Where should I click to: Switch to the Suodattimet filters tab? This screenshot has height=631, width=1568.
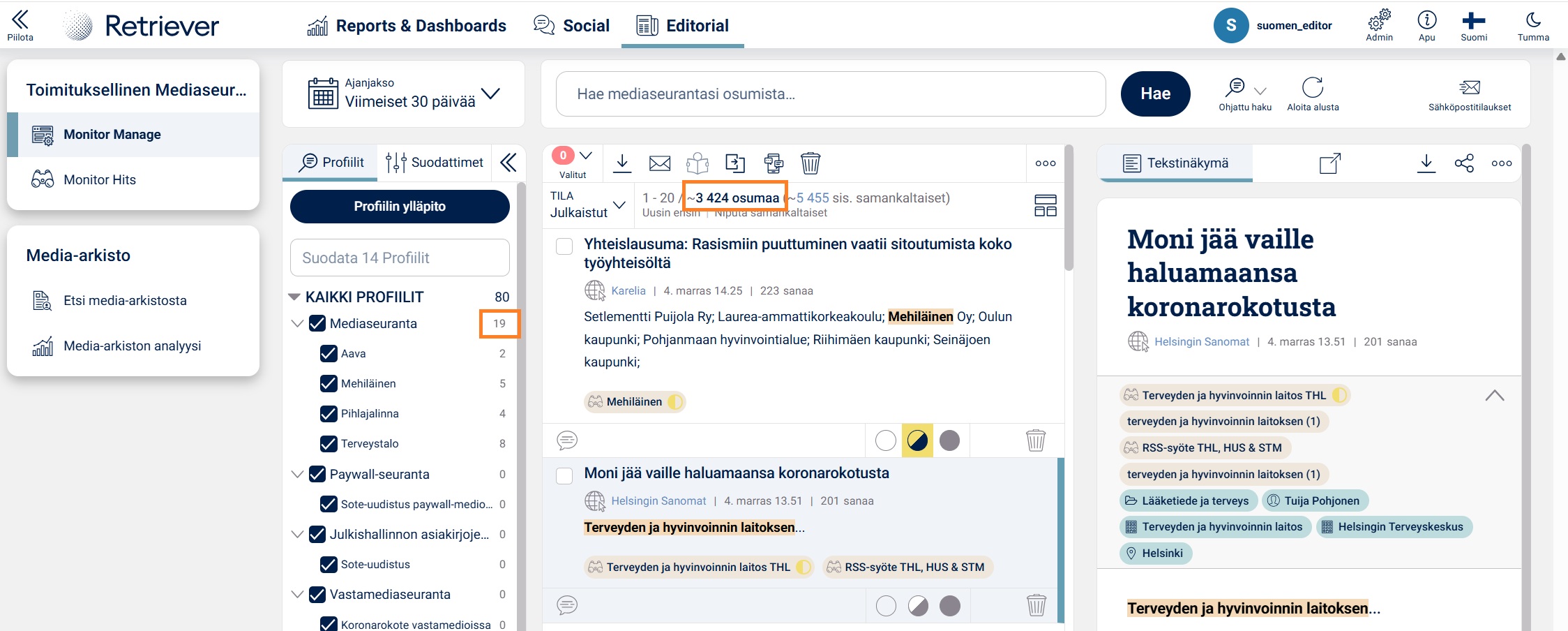434,163
